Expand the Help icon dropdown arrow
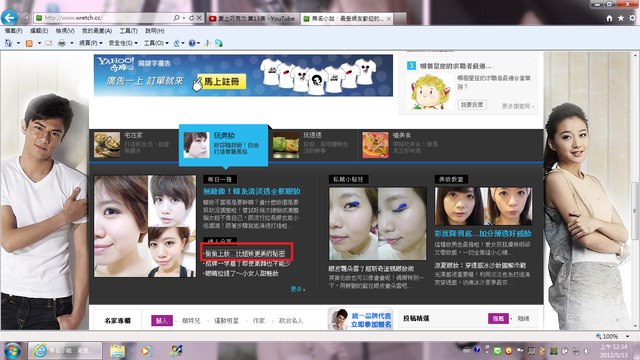 pyautogui.click(x=198, y=43)
